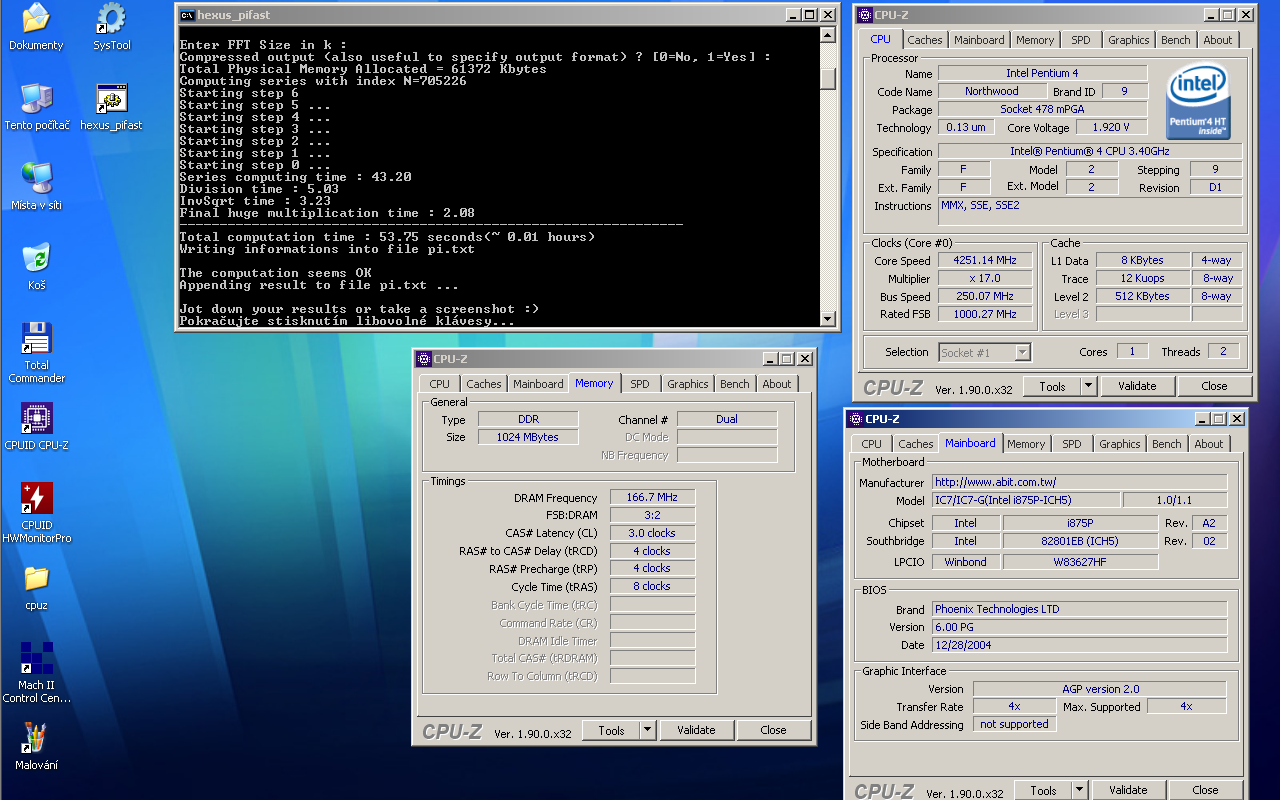The image size is (1280, 800).
Task: Open SPD tab in Memory window
Action: click(x=640, y=384)
